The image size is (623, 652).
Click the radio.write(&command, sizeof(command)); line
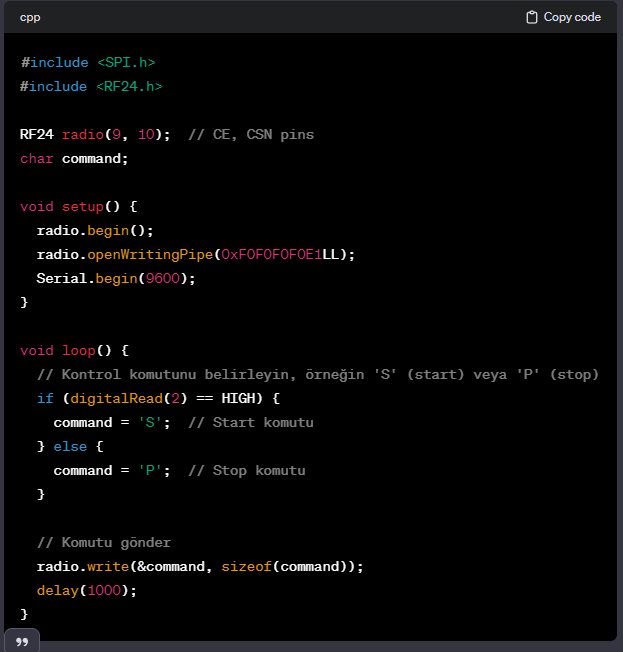200,566
